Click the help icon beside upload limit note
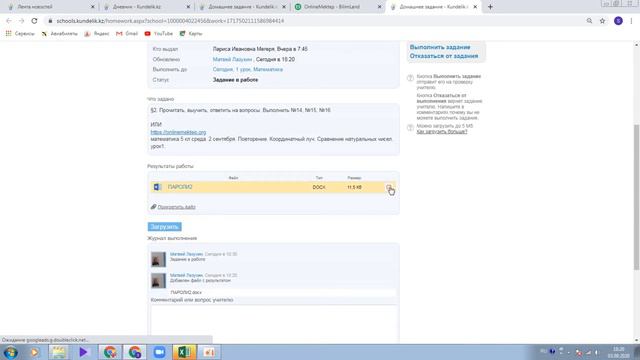The width and height of the screenshot is (640, 360). pyautogui.click(x=410, y=128)
